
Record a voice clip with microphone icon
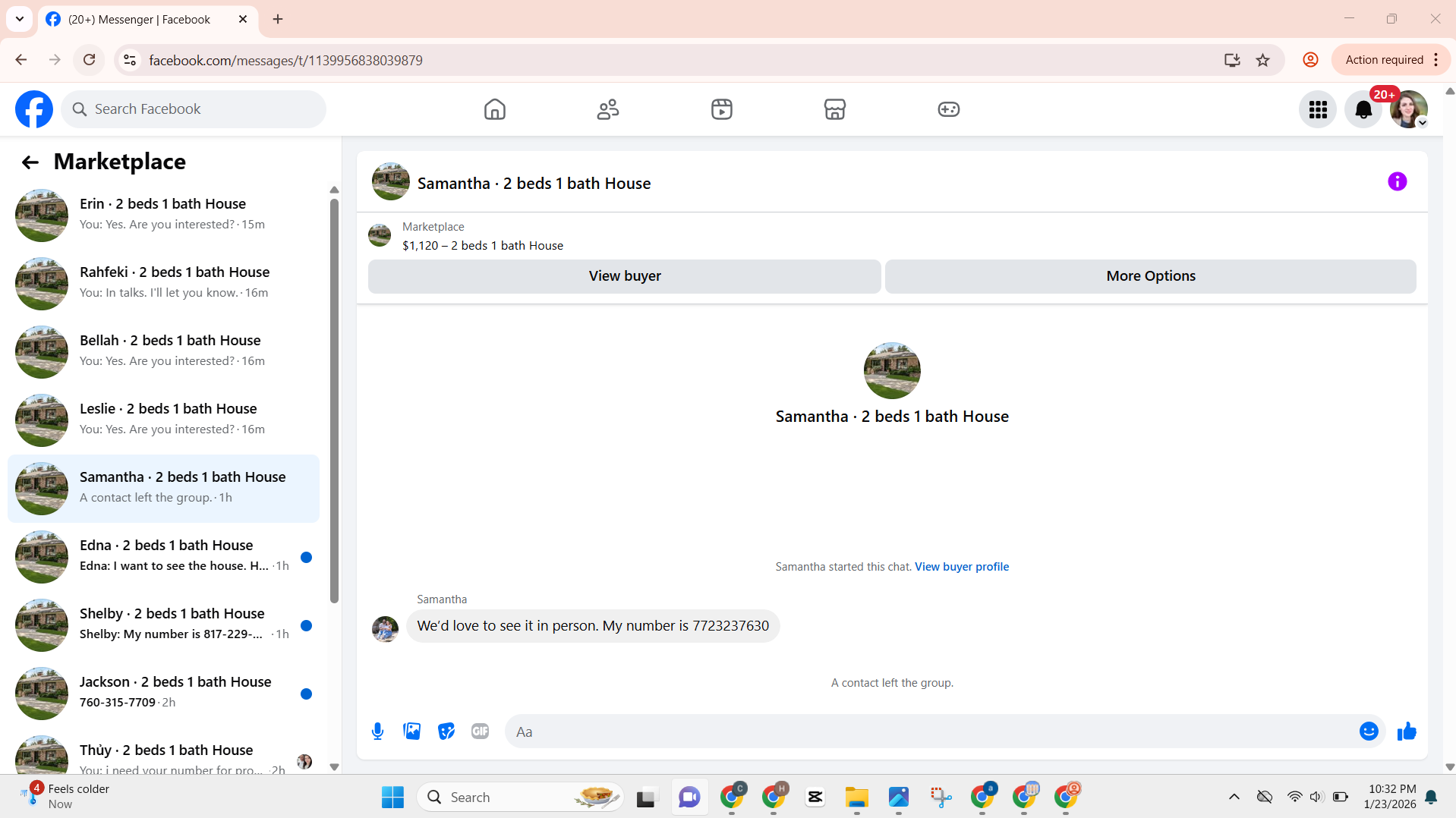pyautogui.click(x=377, y=731)
